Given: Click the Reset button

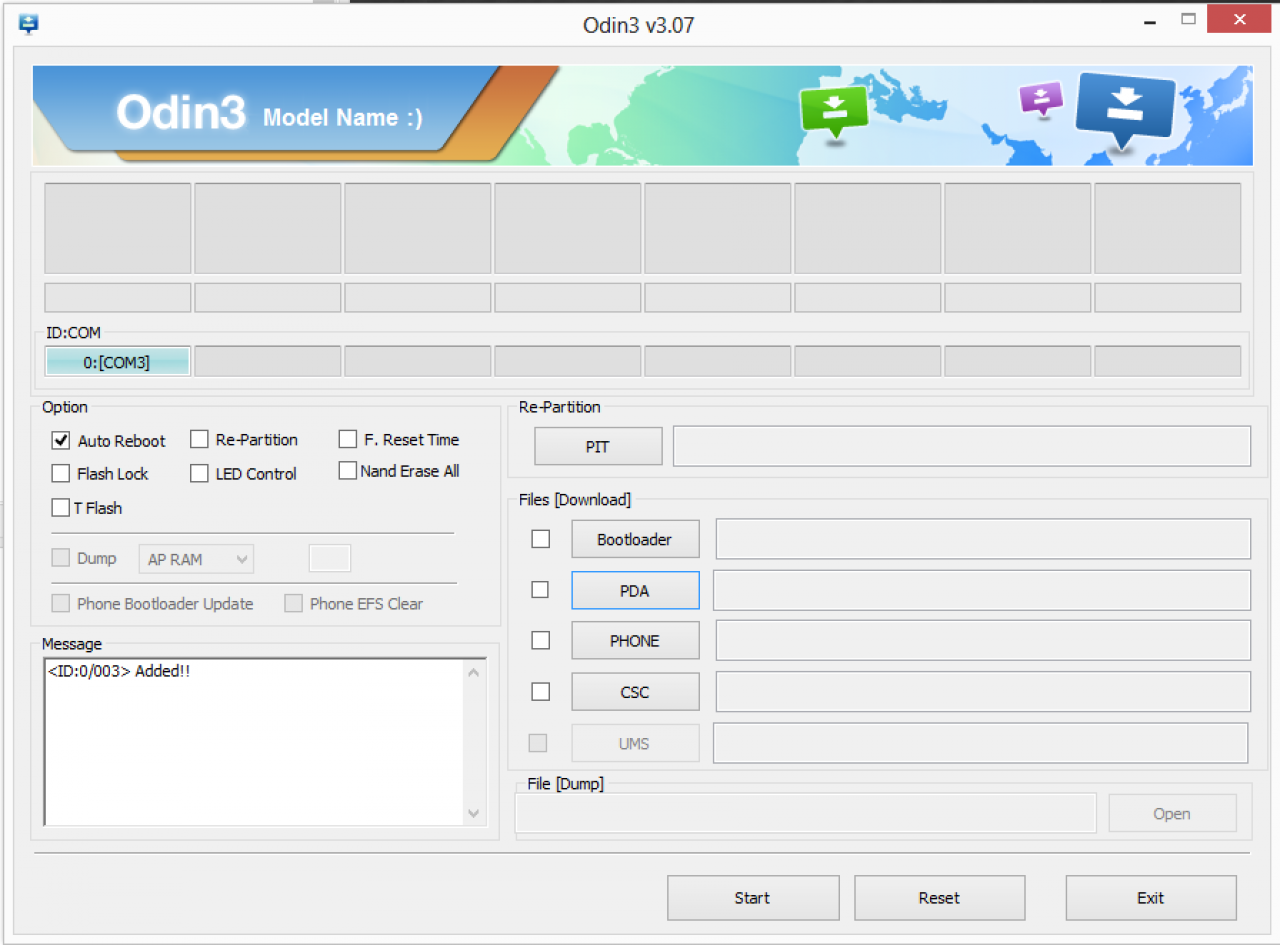Looking at the screenshot, I should pos(940,898).
